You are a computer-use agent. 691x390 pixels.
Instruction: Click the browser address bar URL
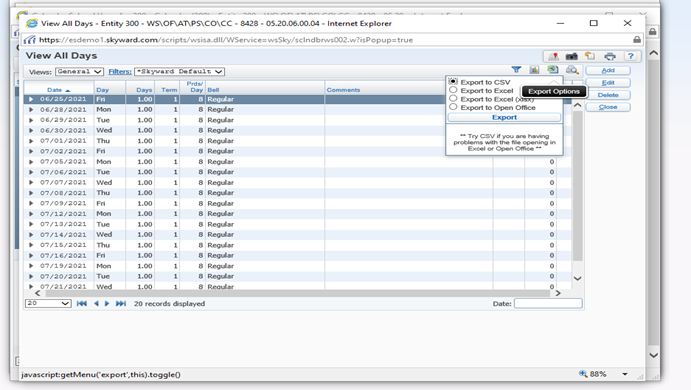pos(226,40)
